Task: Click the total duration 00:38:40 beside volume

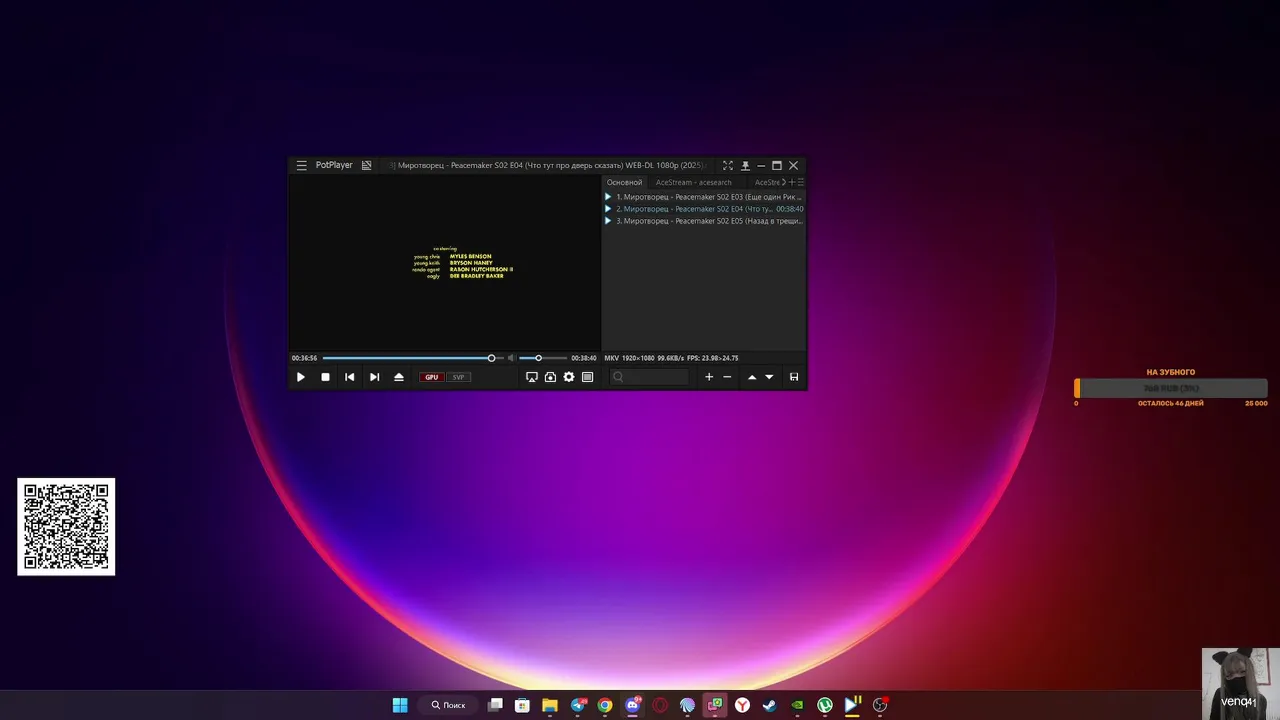Action: point(584,358)
